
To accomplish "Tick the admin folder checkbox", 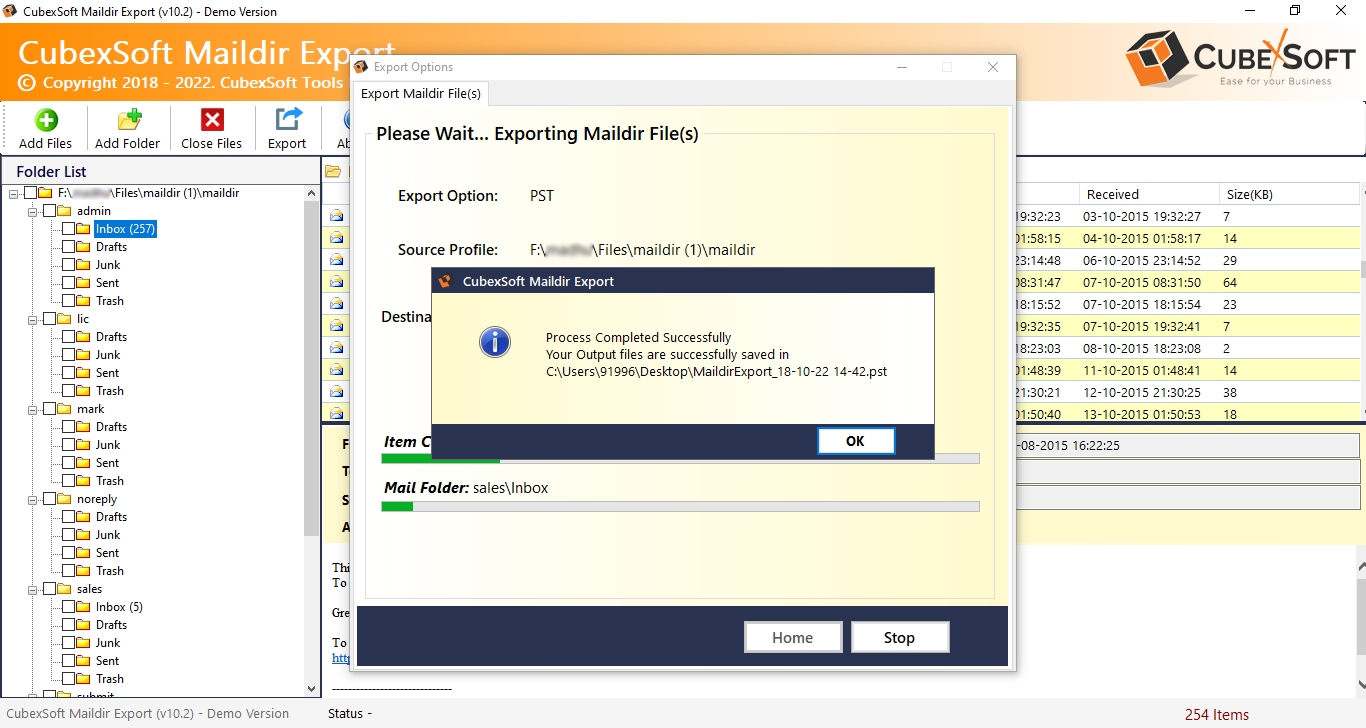I will [50, 211].
